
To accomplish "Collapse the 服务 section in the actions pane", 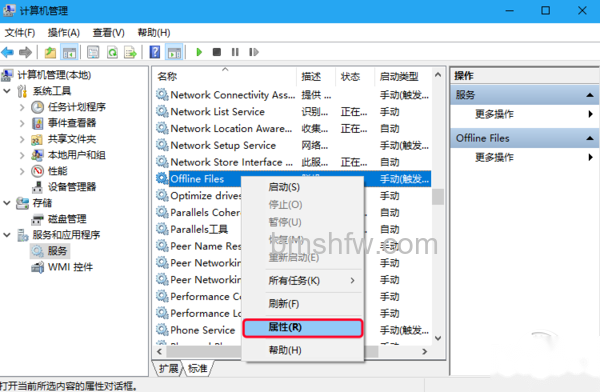I will click(590, 95).
